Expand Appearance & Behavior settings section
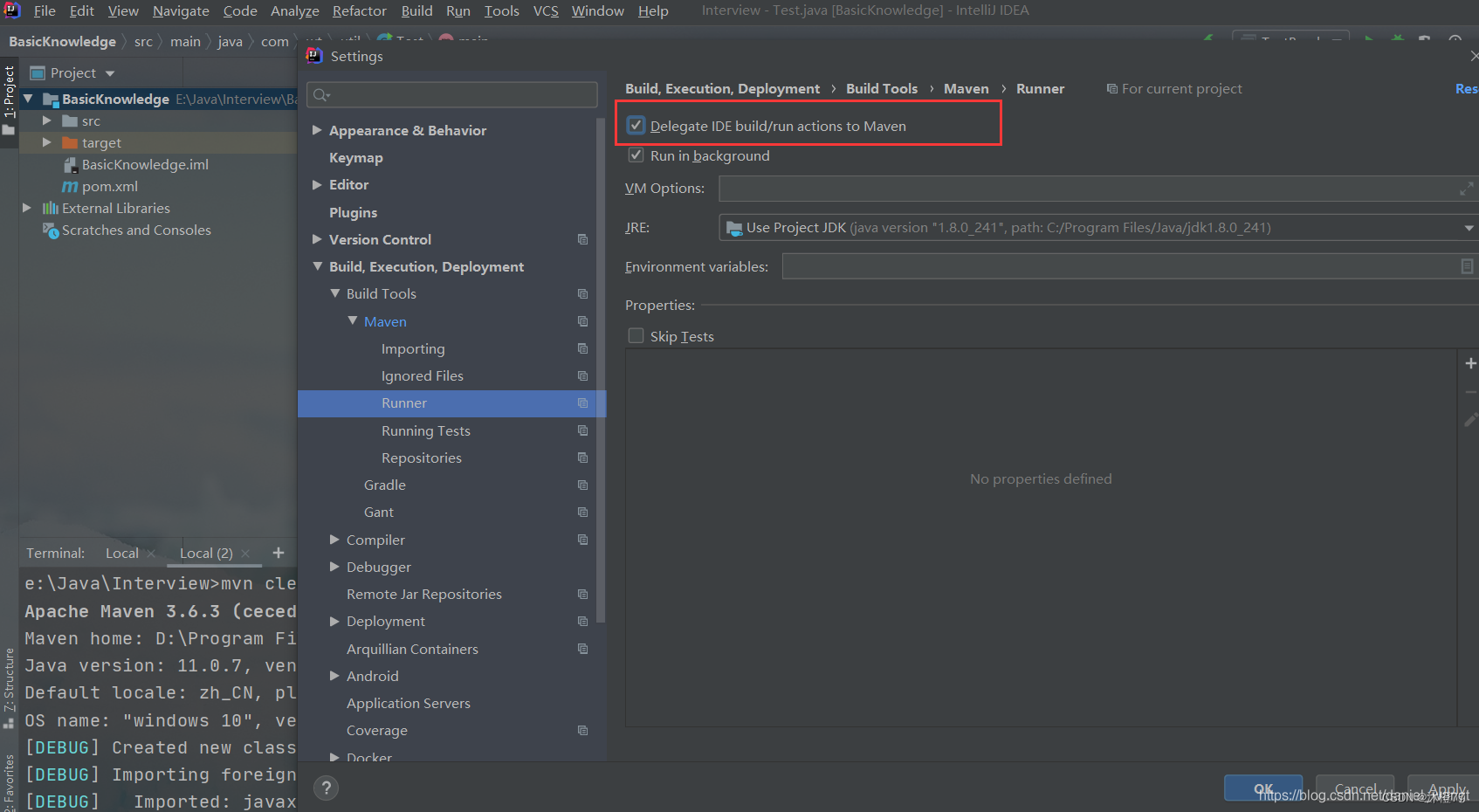Viewport: 1479px width, 812px height. click(x=317, y=130)
